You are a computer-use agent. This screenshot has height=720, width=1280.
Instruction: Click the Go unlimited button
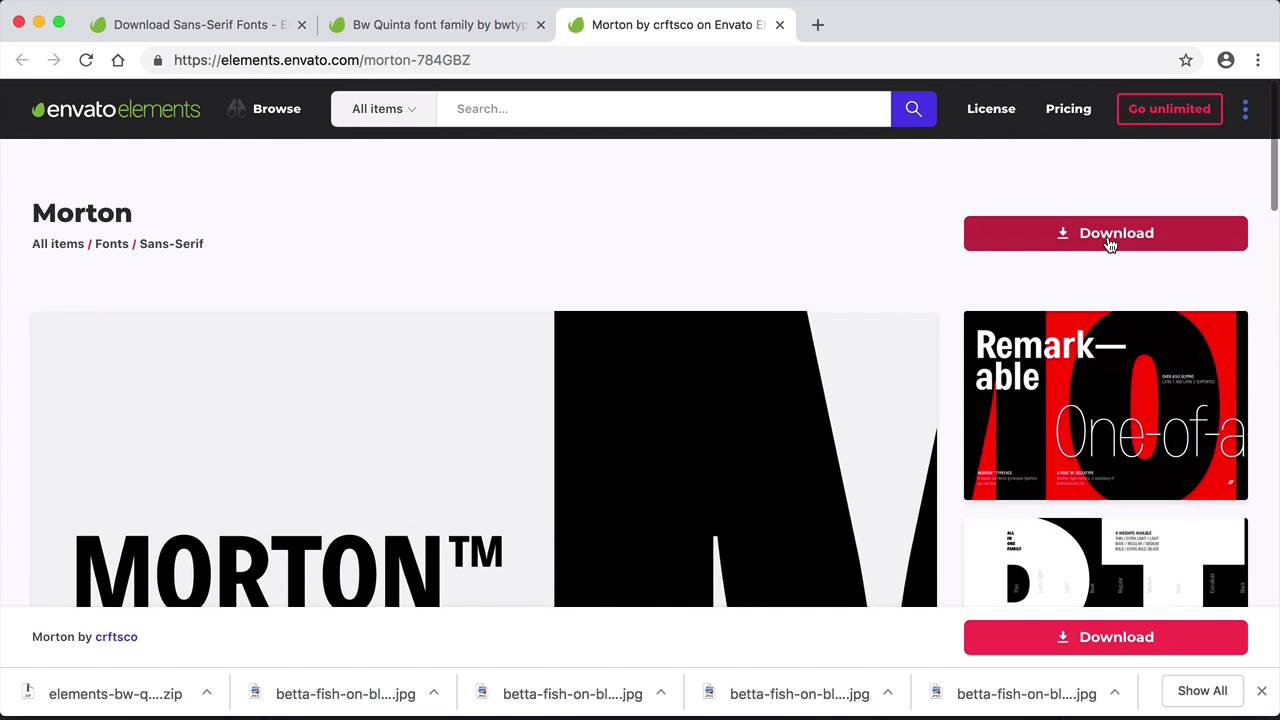coord(1169,109)
